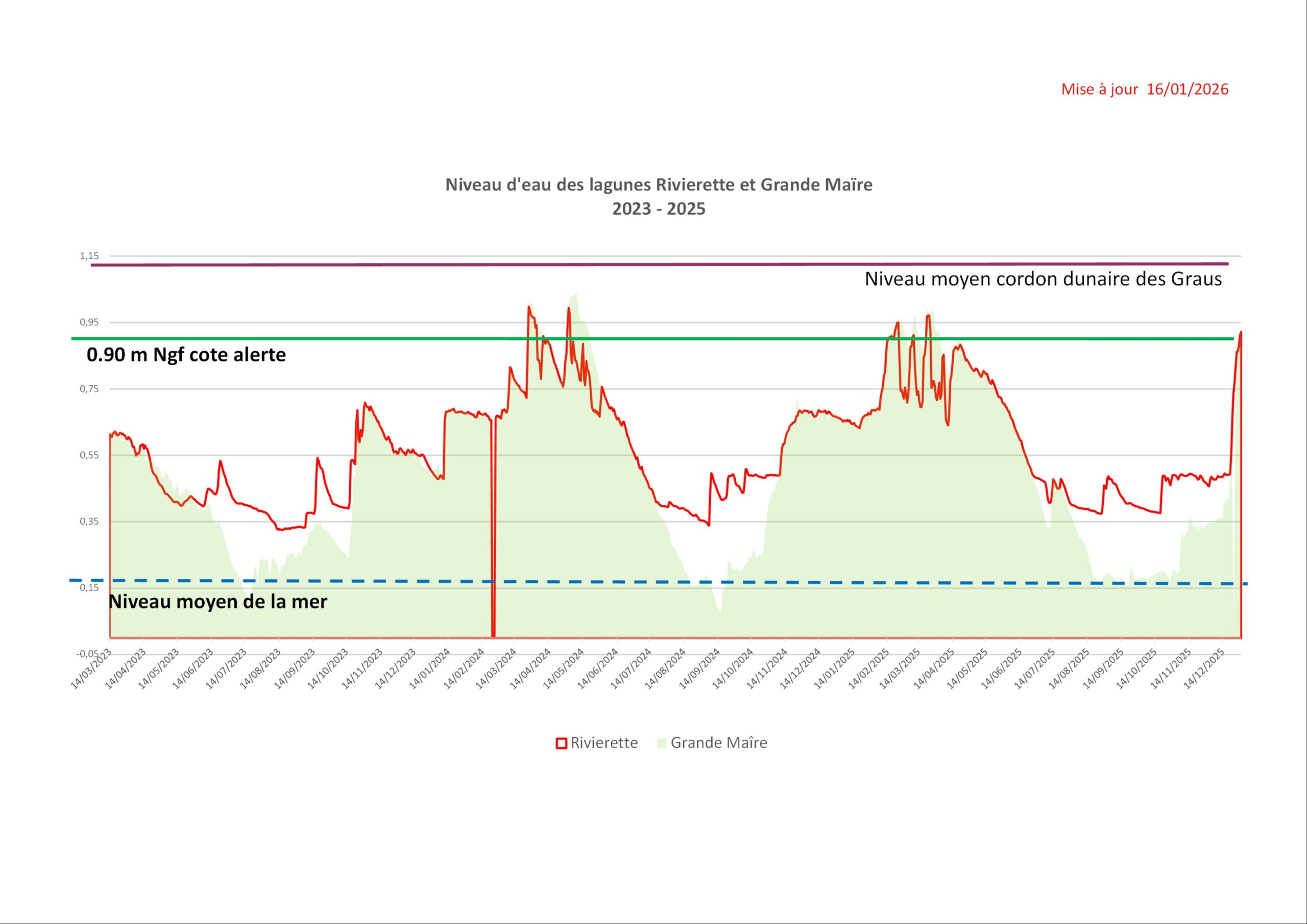This screenshot has height=924, width=1307.
Task: Click the Grande Maîre legend label
Action: coord(718,743)
